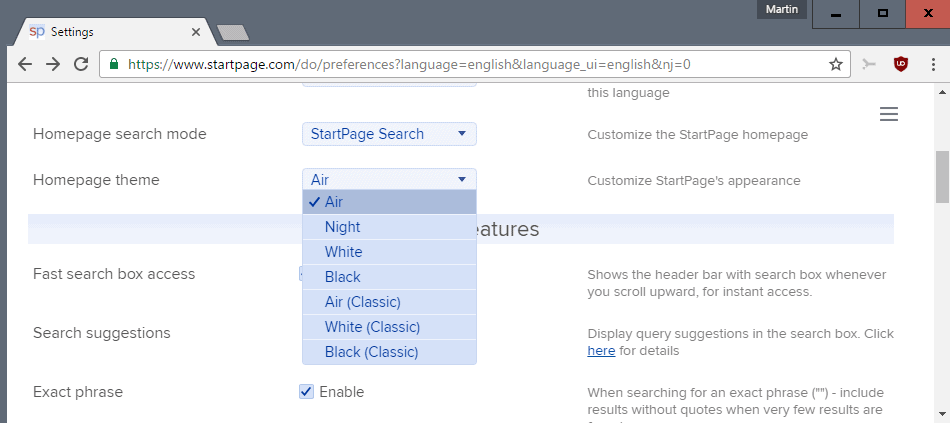Bookmark this page with the star icon
This screenshot has height=423, width=950.
pos(836,64)
